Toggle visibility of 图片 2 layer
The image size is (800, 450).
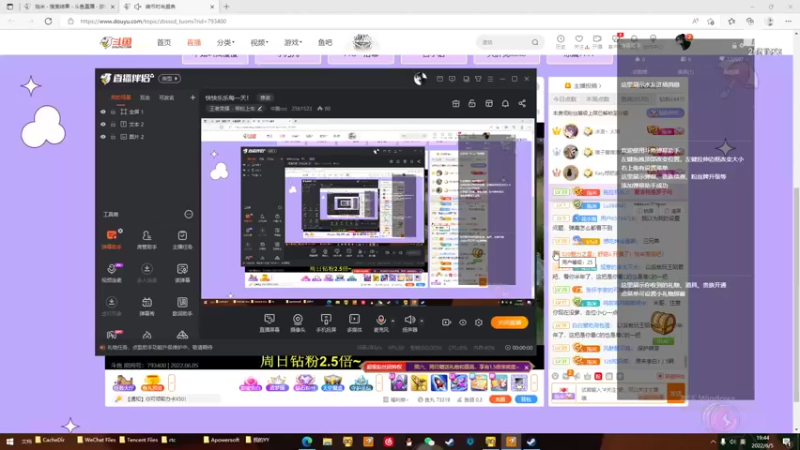pos(103,137)
